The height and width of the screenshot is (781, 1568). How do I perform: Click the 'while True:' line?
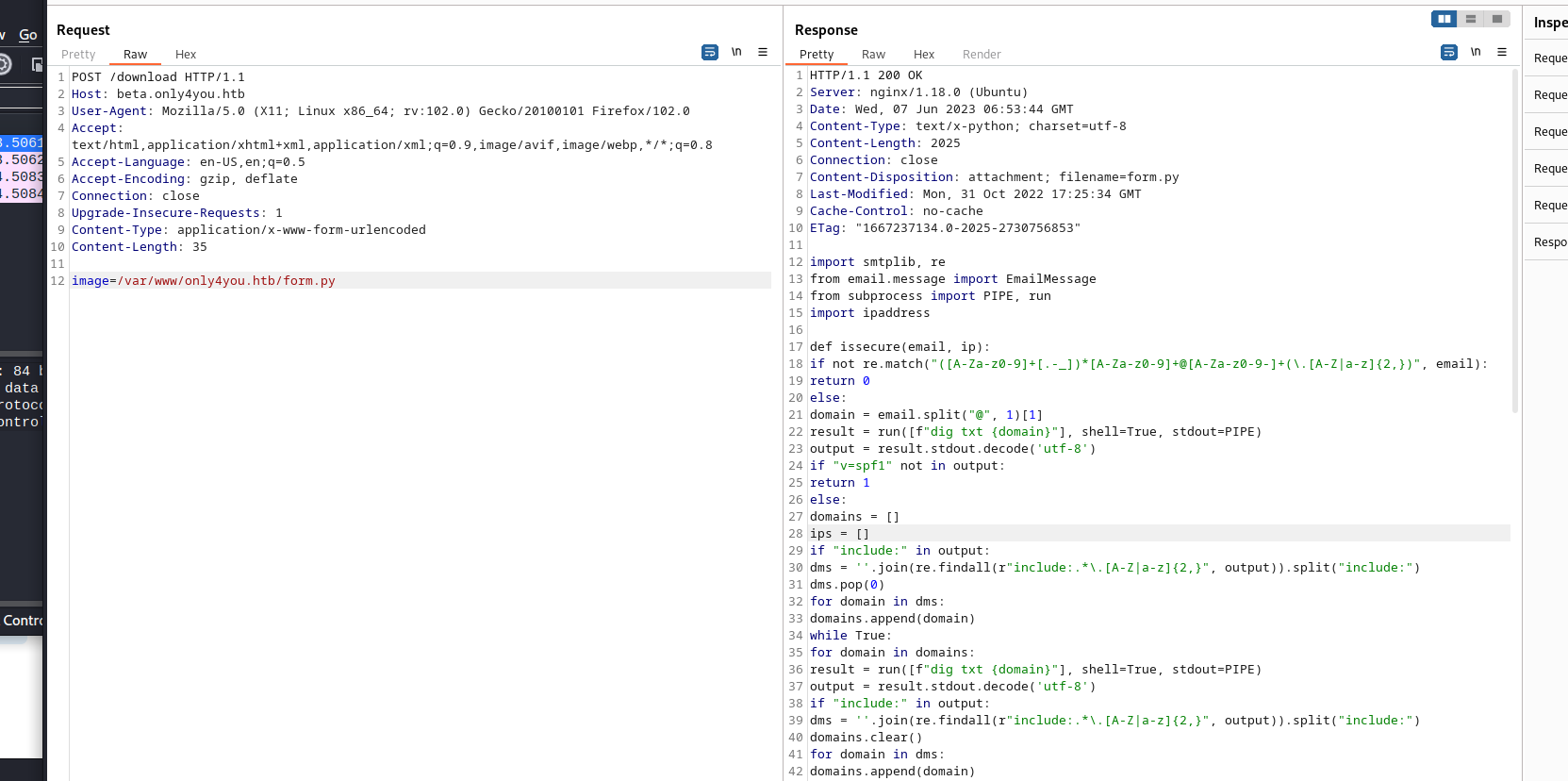[x=850, y=636]
